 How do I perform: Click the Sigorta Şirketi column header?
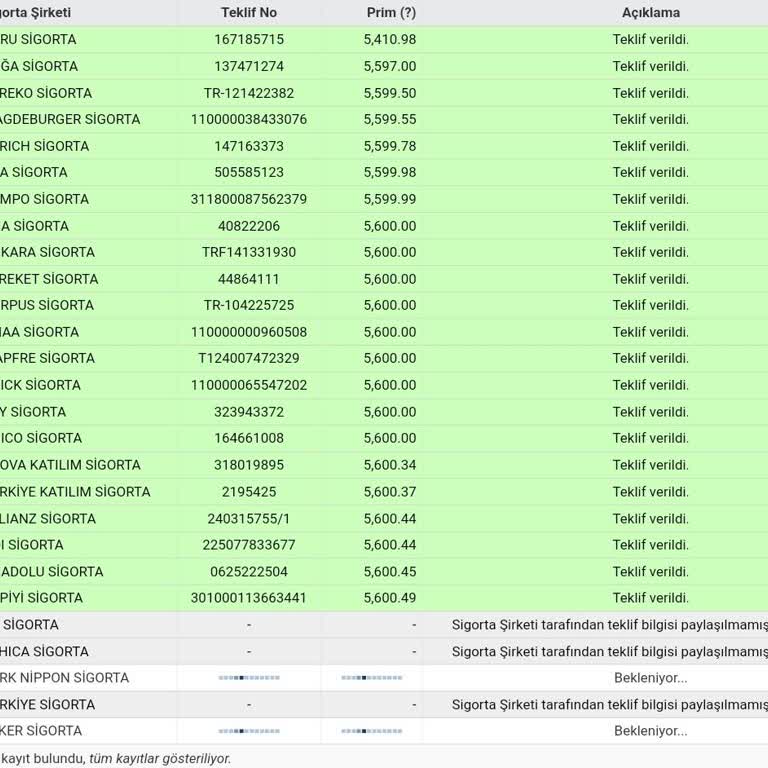click(35, 12)
